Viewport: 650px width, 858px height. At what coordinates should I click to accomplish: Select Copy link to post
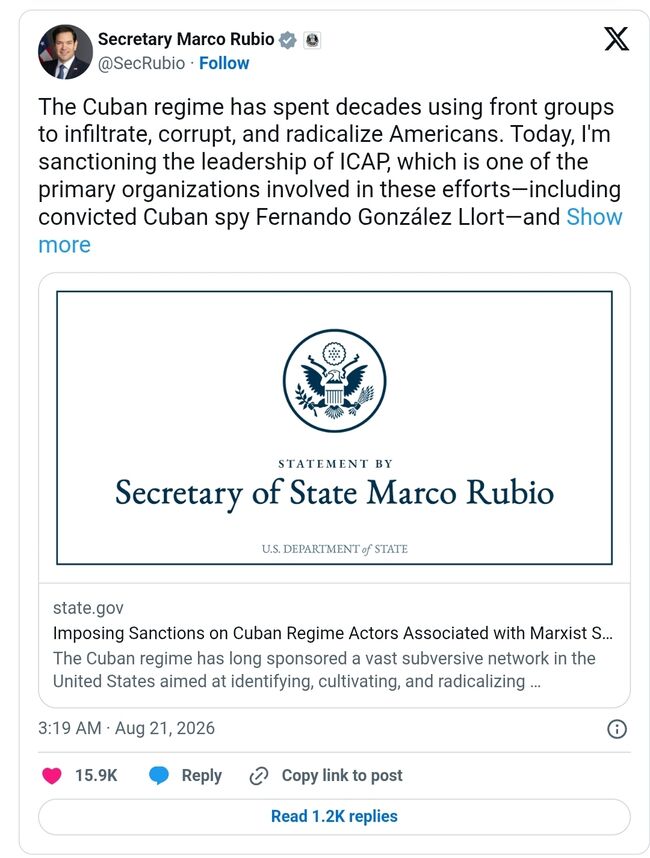(x=342, y=775)
